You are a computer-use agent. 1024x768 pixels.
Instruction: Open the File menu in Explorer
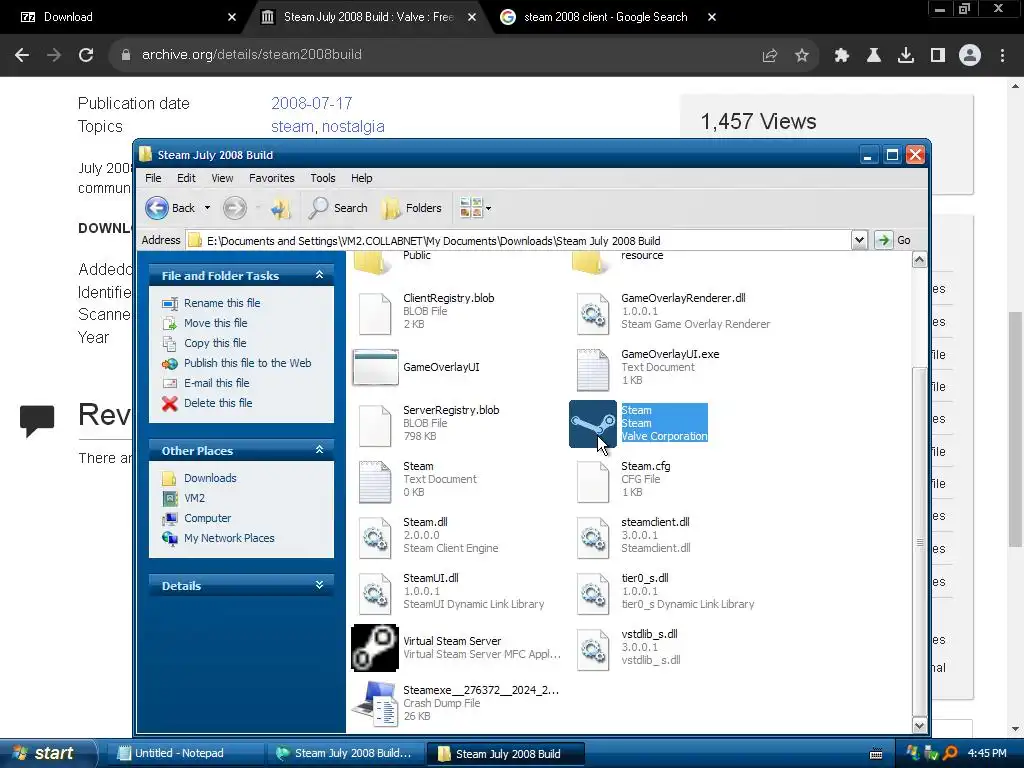coord(153,178)
